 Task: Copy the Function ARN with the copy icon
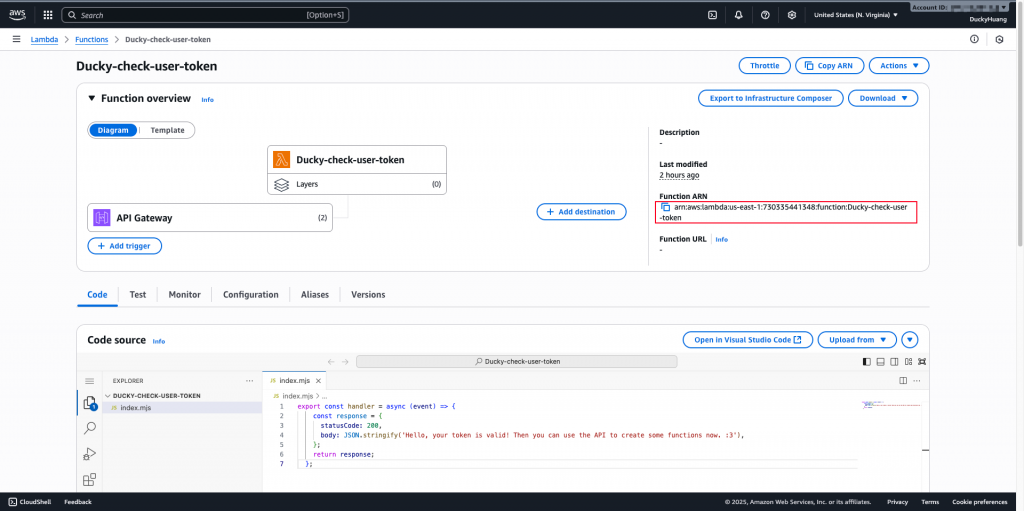pyautogui.click(x=665, y=206)
